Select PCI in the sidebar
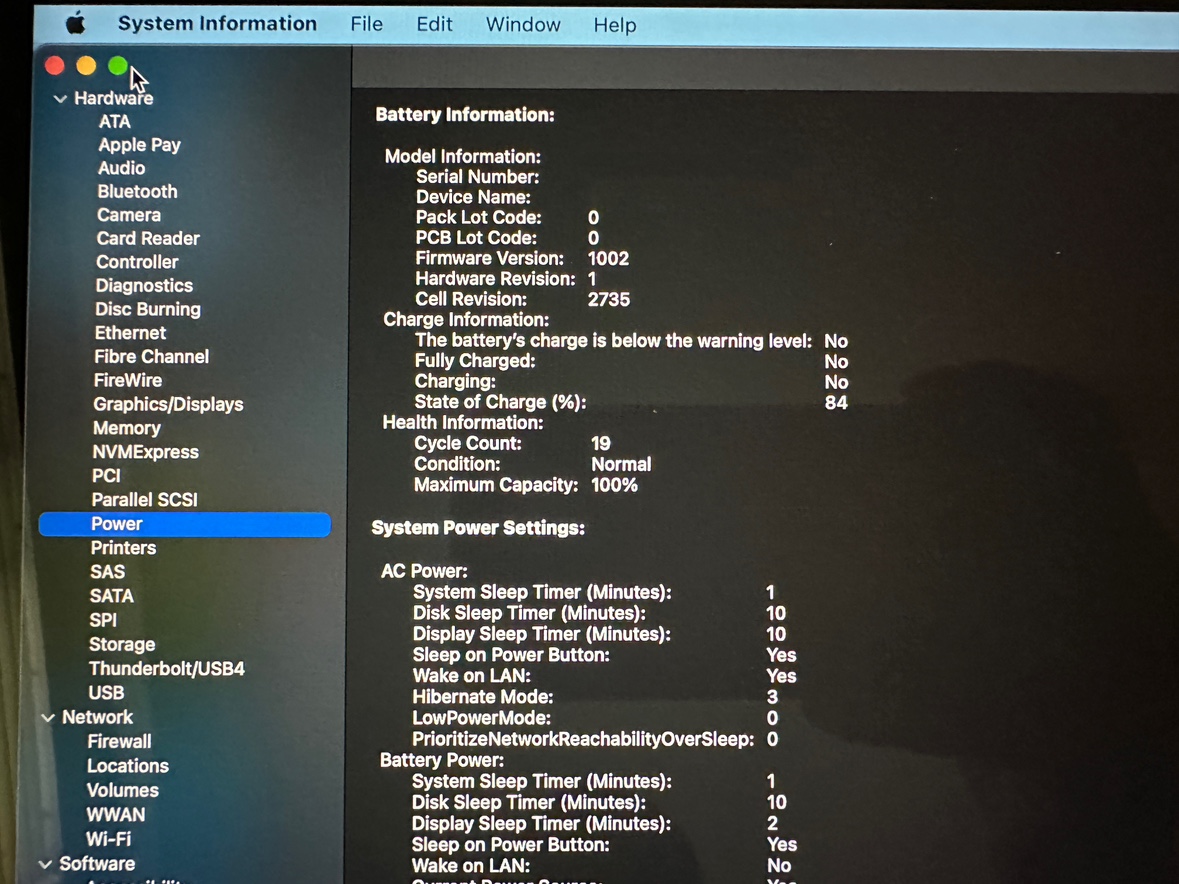Screen dimensions: 1179x884 (106, 476)
